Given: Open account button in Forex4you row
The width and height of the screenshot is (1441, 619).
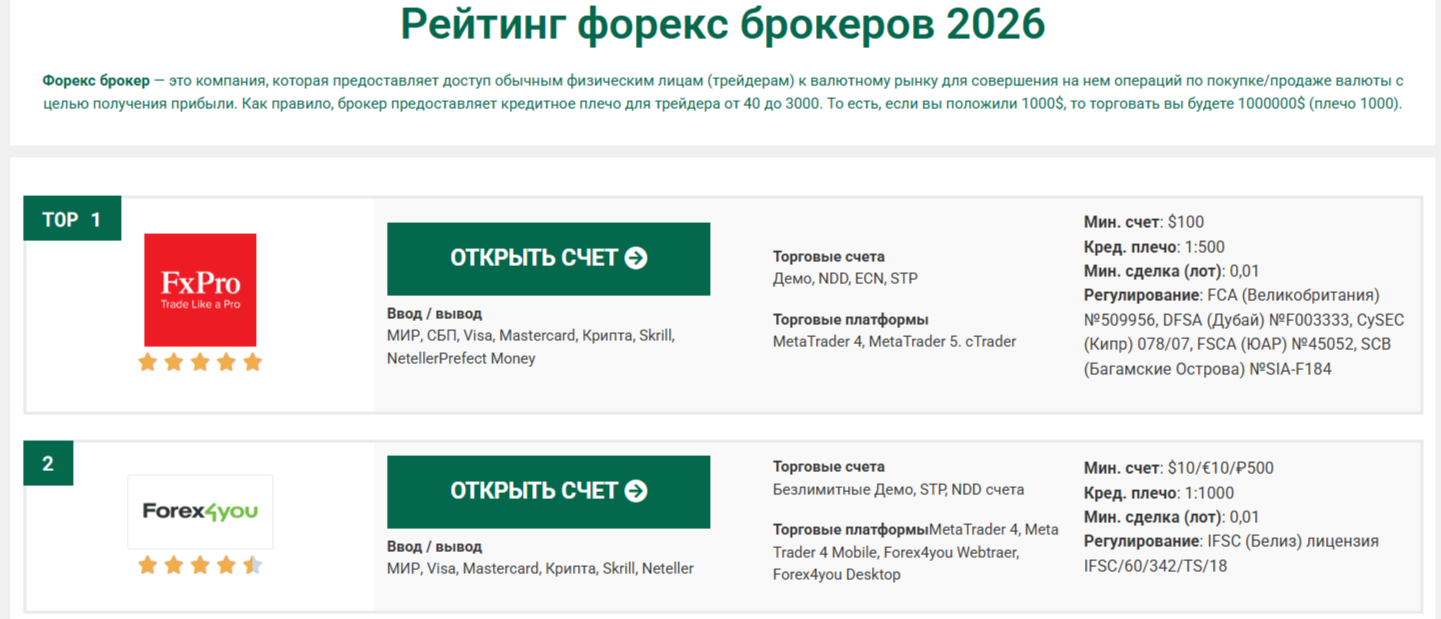Looking at the screenshot, I should pos(548,492).
